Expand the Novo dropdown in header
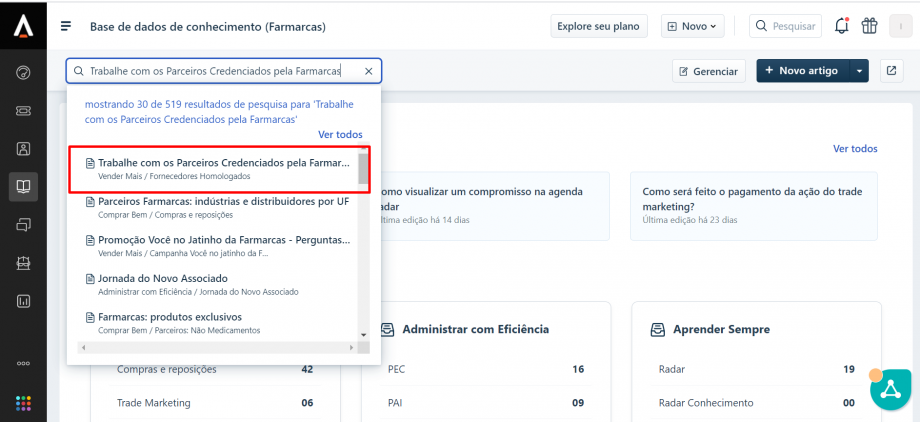This screenshot has height=422, width=920. [694, 26]
